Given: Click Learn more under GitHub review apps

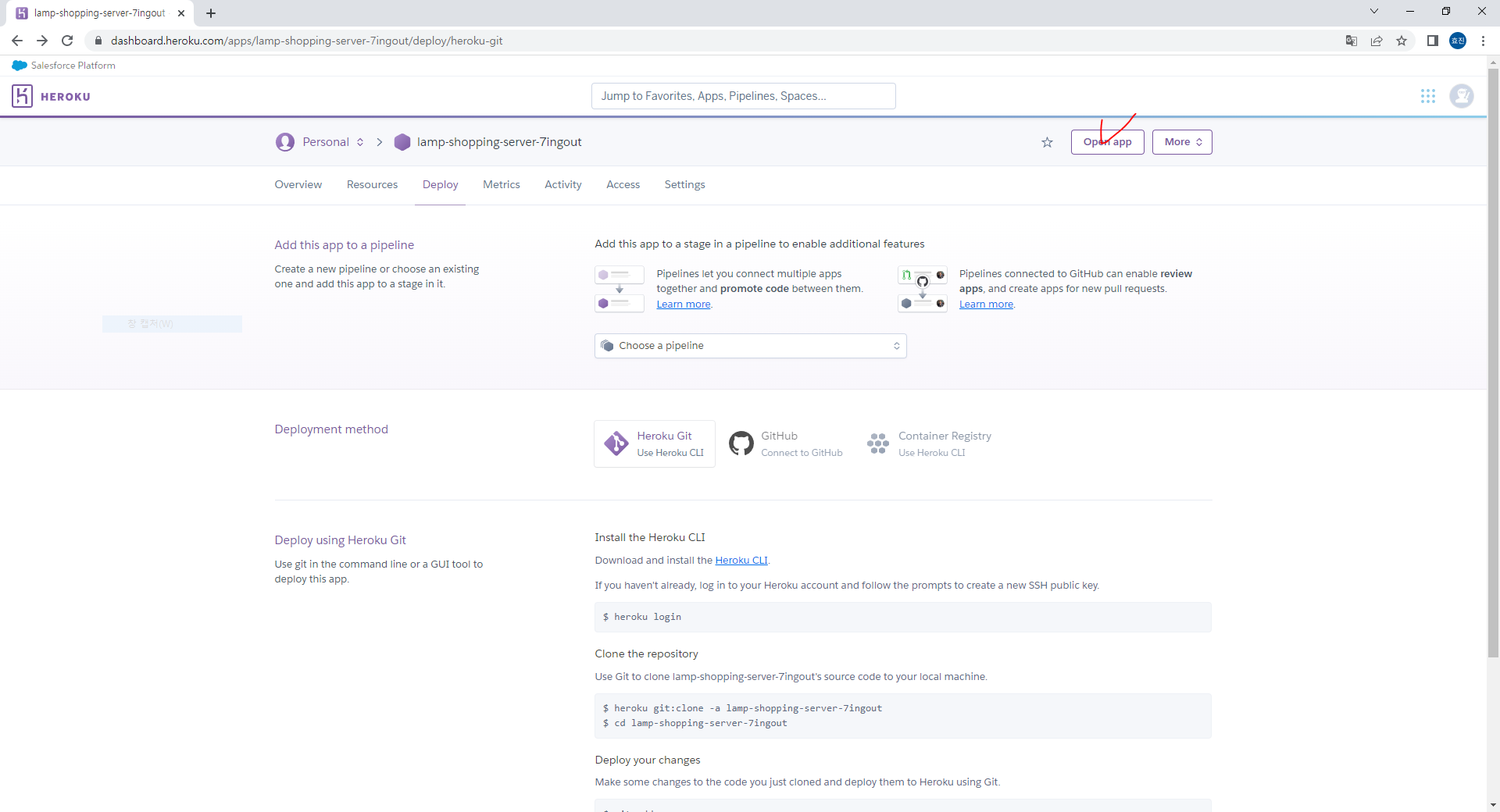Looking at the screenshot, I should point(986,304).
